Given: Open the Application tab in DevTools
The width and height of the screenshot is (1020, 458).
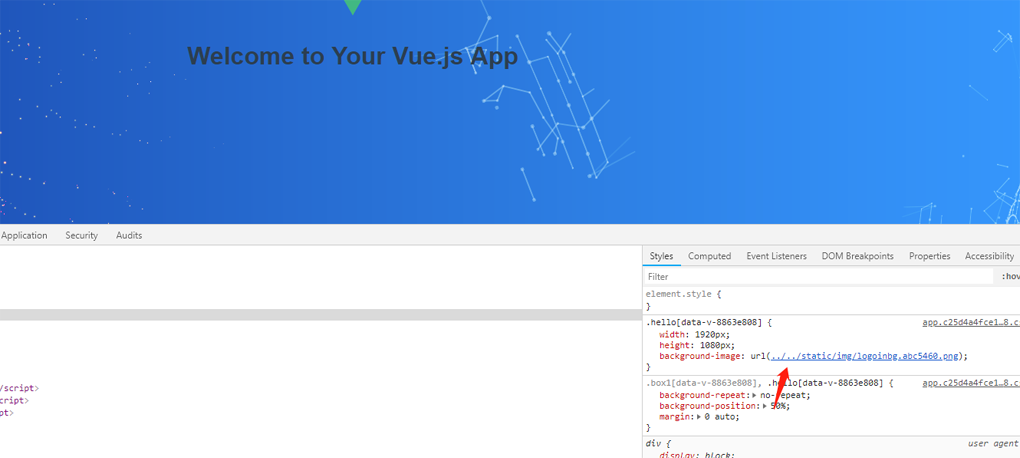Looking at the screenshot, I should pyautogui.click(x=24, y=236).
